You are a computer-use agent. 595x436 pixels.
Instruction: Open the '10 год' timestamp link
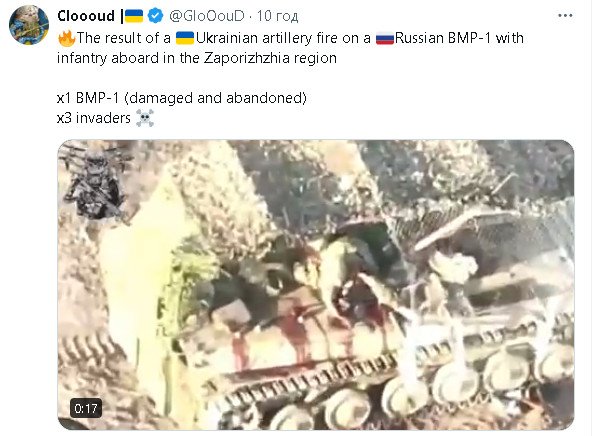[x=277, y=16]
